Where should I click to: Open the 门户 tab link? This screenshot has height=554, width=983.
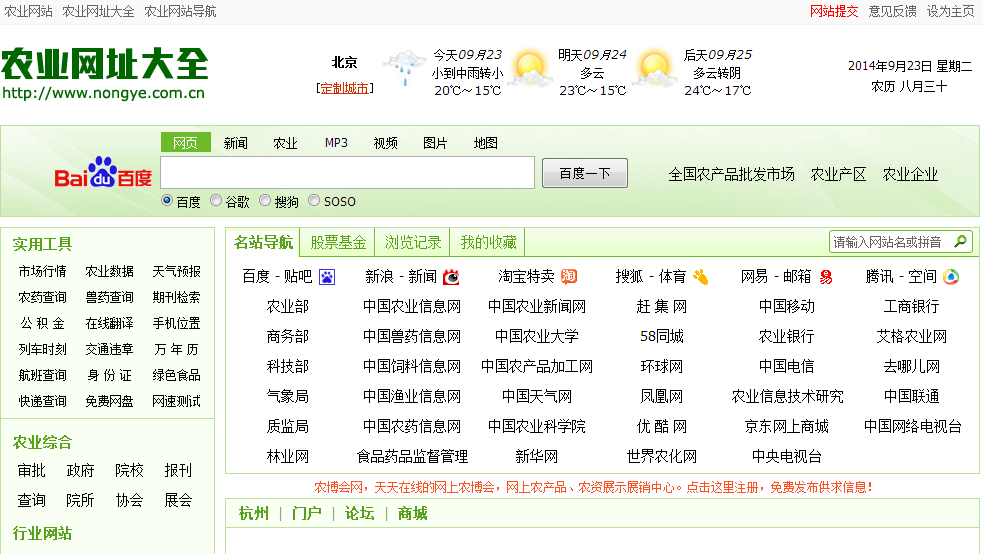pyautogui.click(x=307, y=514)
